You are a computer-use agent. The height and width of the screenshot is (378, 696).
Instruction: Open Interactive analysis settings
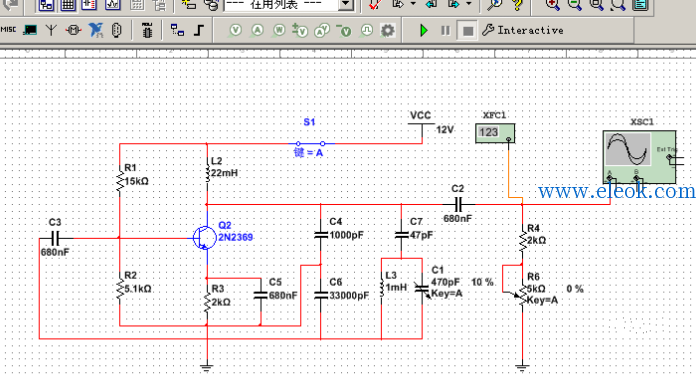pos(523,30)
